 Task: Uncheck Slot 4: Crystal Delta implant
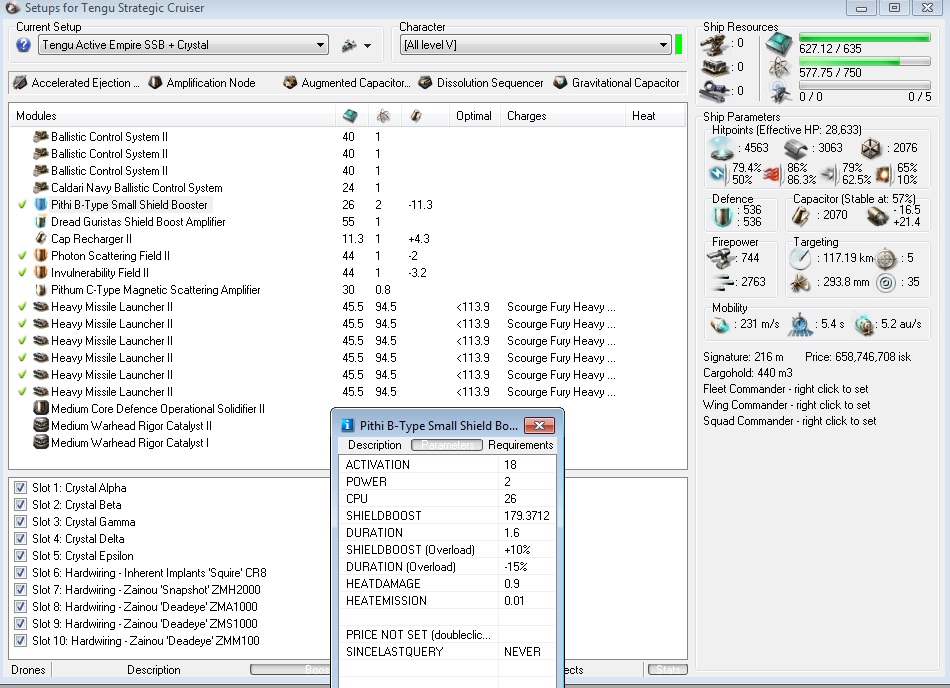(x=20, y=538)
